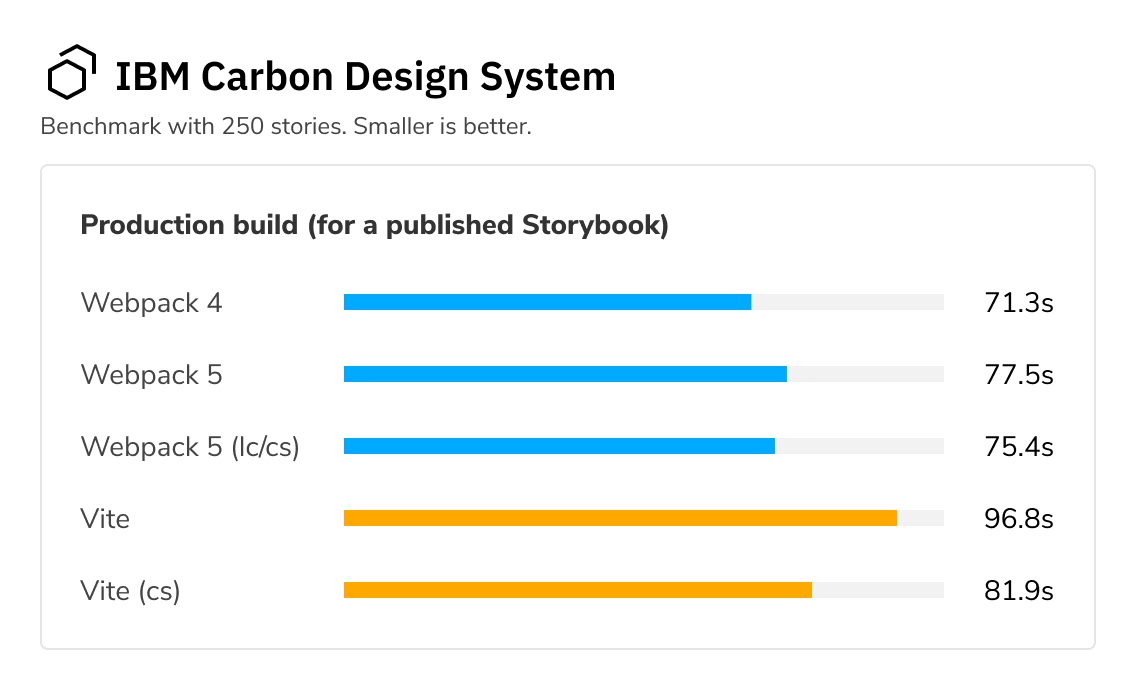This screenshot has height=690, width=1136.
Task: Click the Webpack 4 row label
Action: [x=151, y=303]
